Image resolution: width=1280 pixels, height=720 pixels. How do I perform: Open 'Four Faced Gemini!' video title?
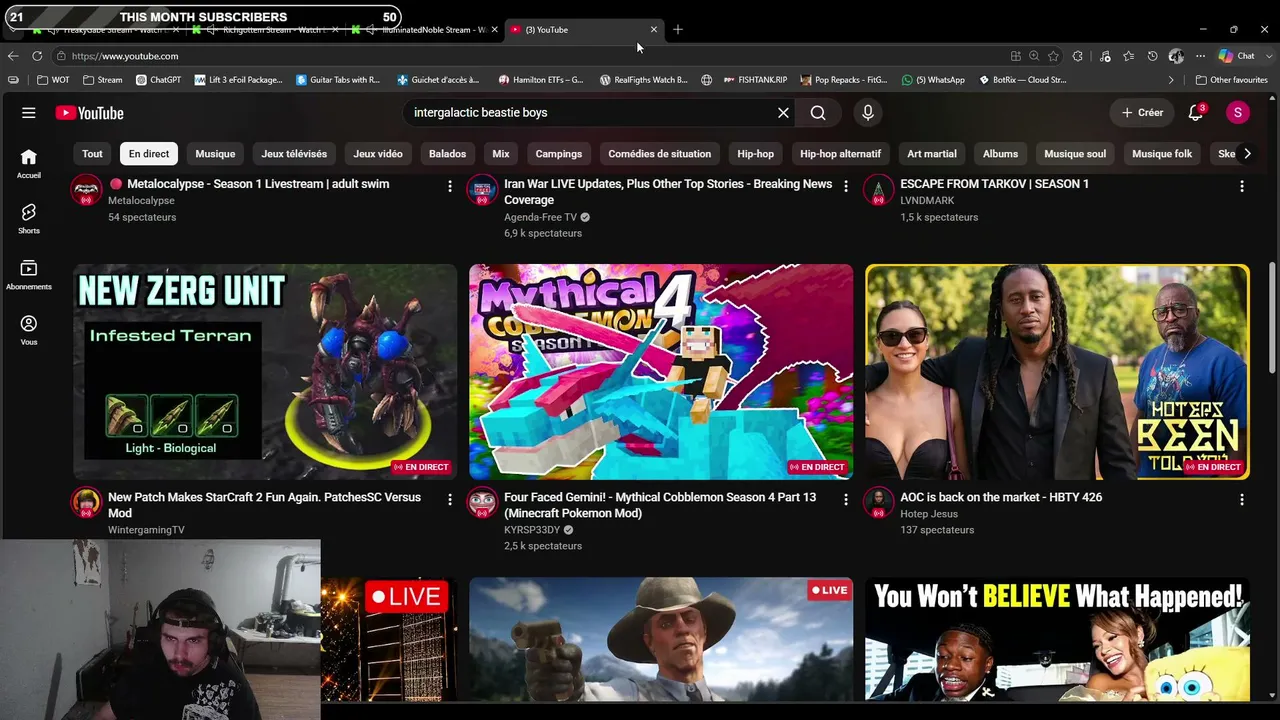660,505
